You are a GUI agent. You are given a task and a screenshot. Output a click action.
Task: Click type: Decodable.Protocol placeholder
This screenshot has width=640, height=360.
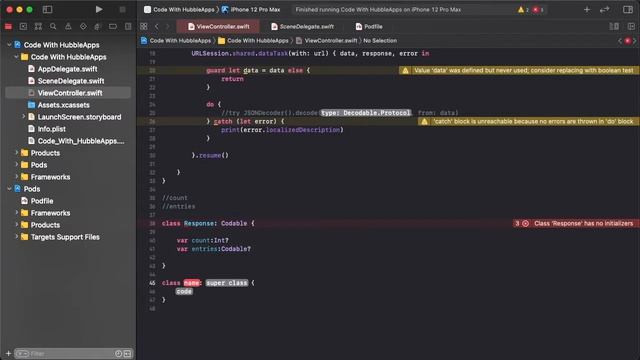click(x=365, y=113)
